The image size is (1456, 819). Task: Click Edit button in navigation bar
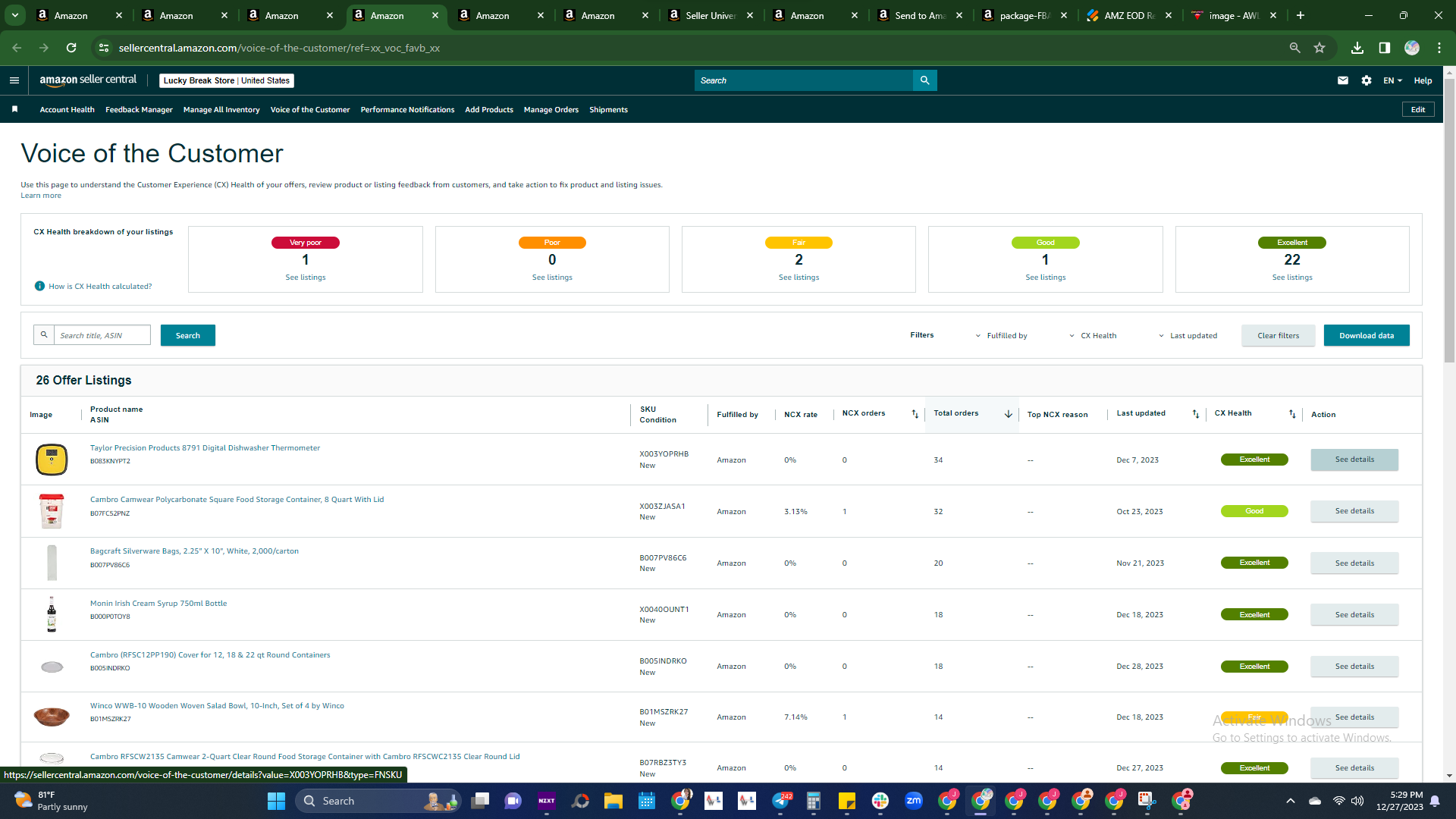[1418, 110]
